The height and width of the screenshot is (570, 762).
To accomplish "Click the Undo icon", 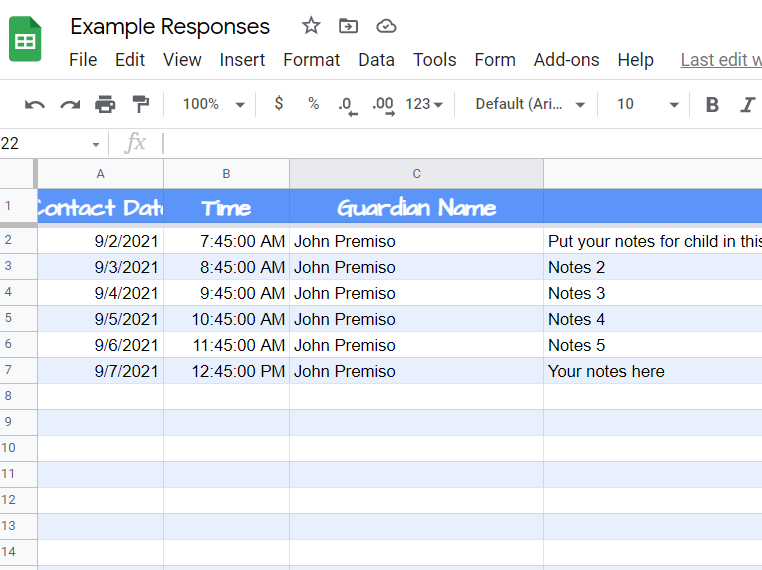I will [x=35, y=104].
